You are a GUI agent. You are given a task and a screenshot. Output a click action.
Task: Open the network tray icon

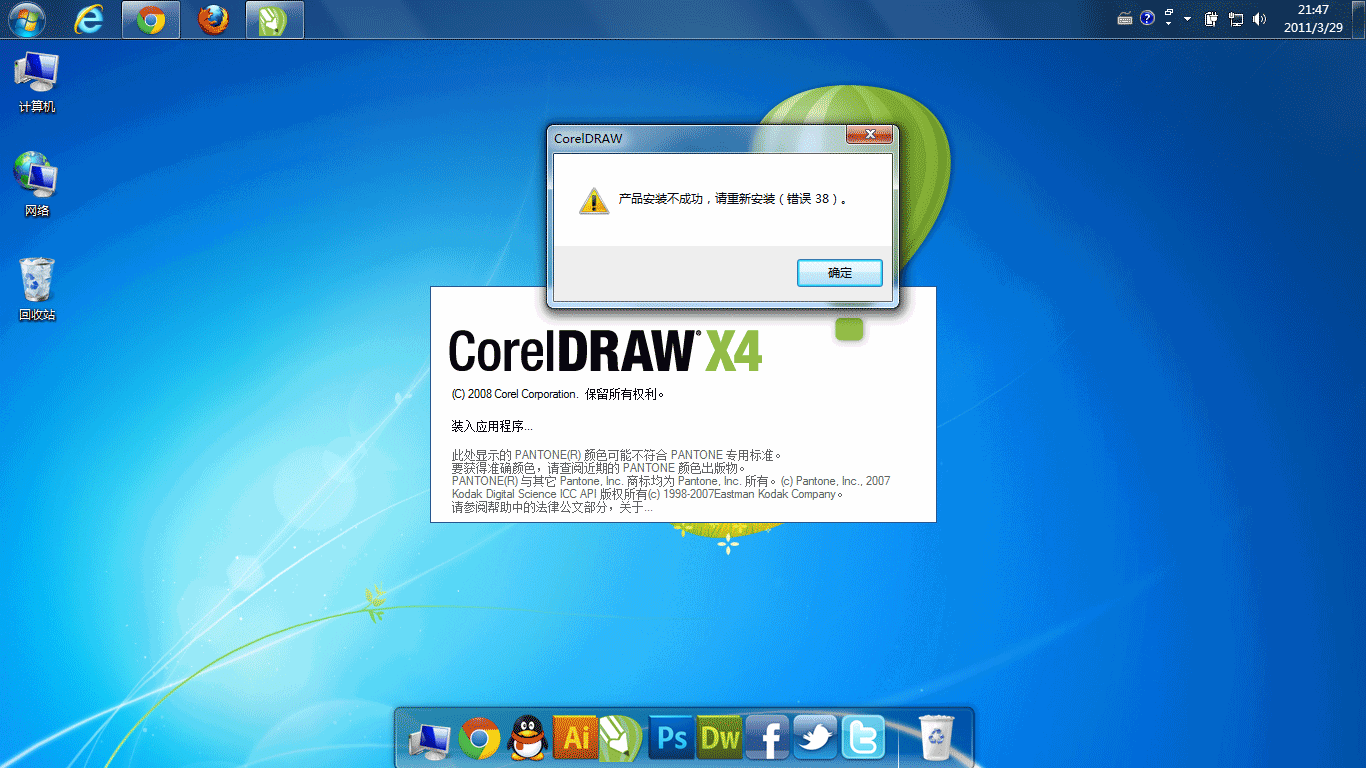1236,19
